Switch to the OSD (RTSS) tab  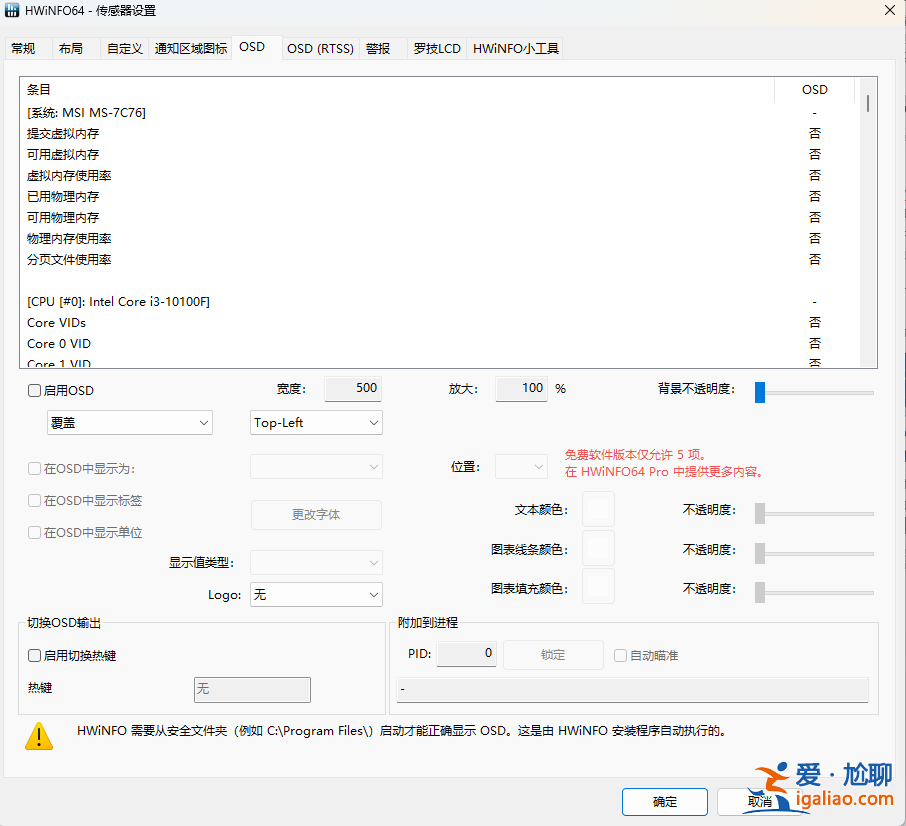(x=320, y=48)
